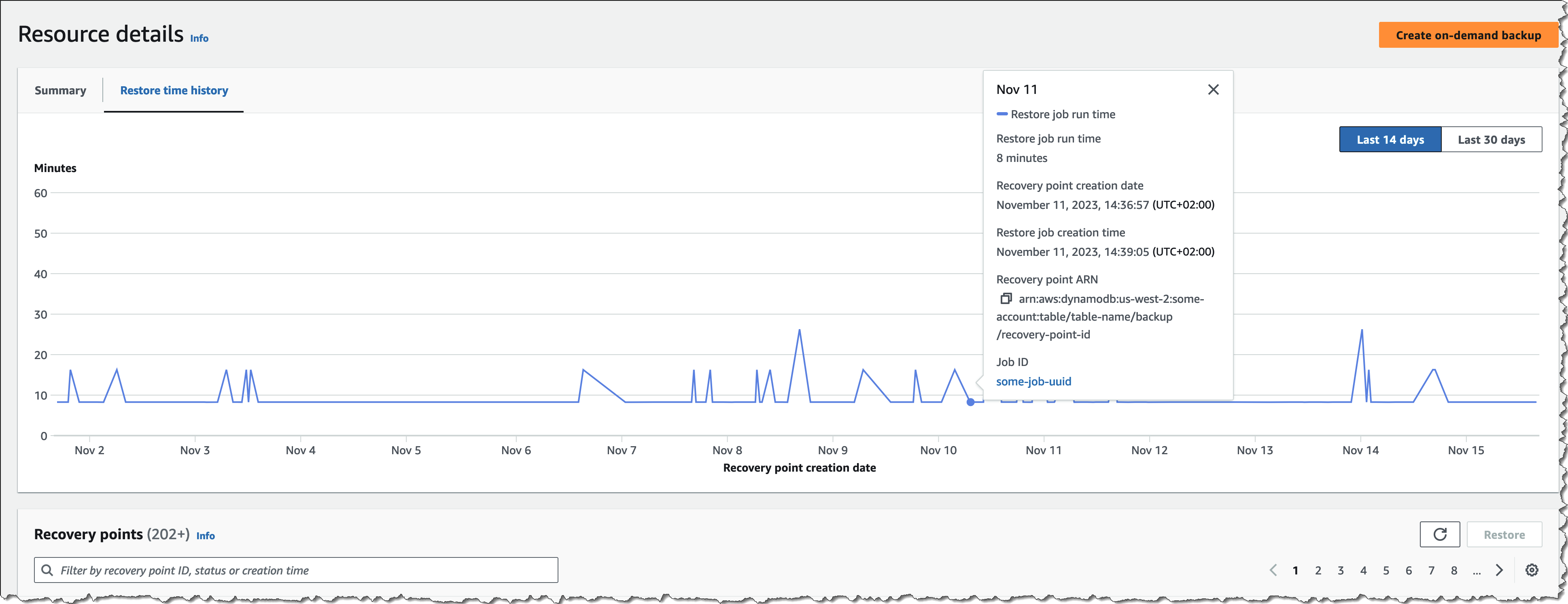Image resolution: width=1568 pixels, height=604 pixels.
Task: Create an on-demand backup
Action: [1468, 35]
